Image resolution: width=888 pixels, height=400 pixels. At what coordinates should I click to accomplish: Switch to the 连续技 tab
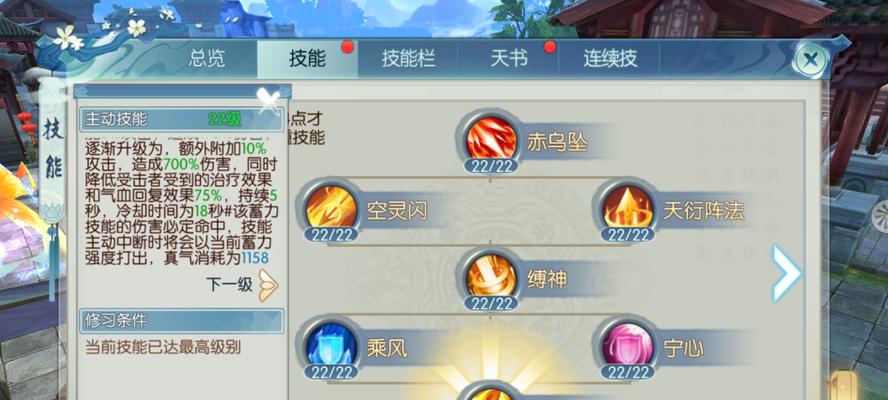tap(609, 59)
